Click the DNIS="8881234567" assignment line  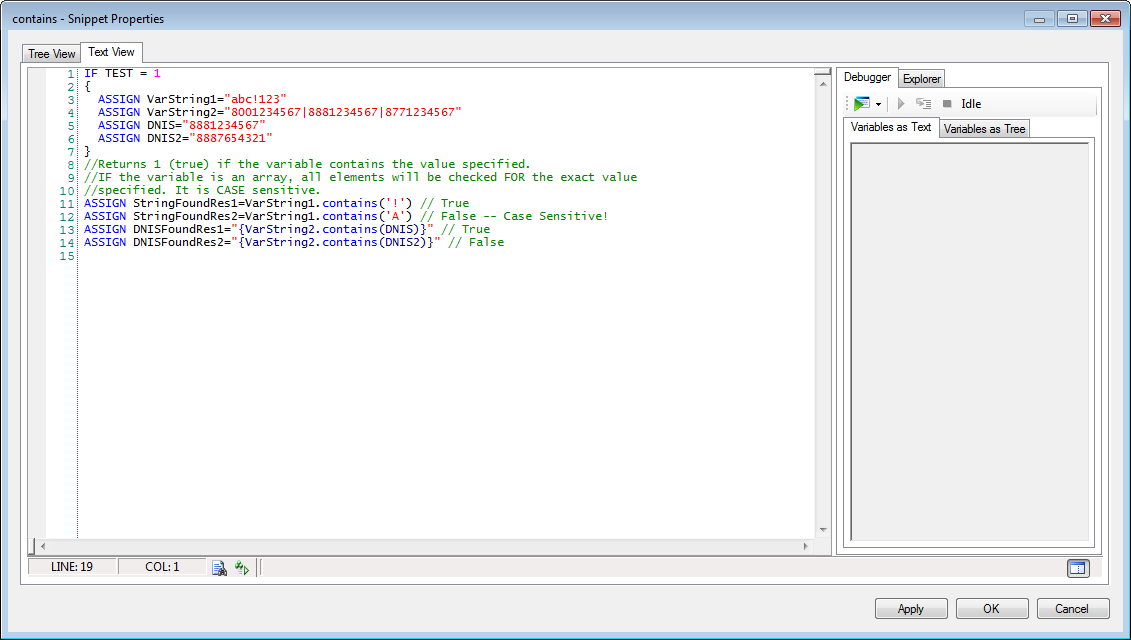pos(182,126)
